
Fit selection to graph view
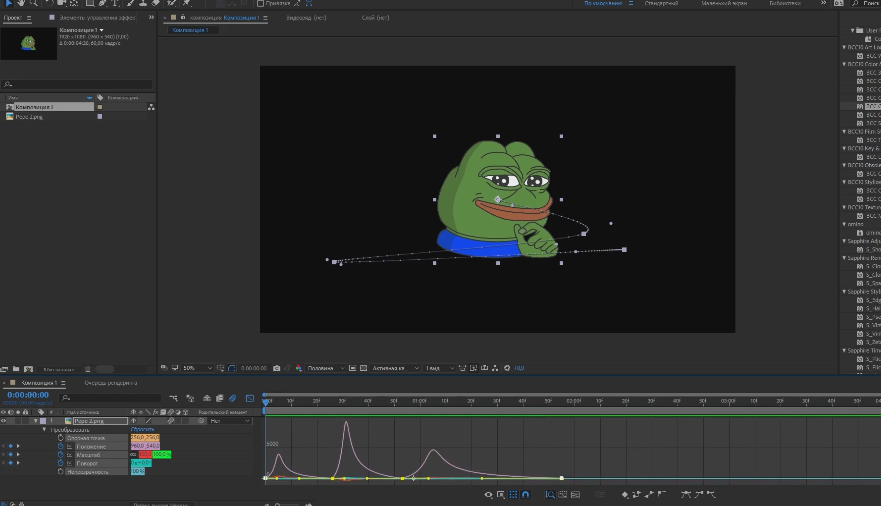coord(563,495)
